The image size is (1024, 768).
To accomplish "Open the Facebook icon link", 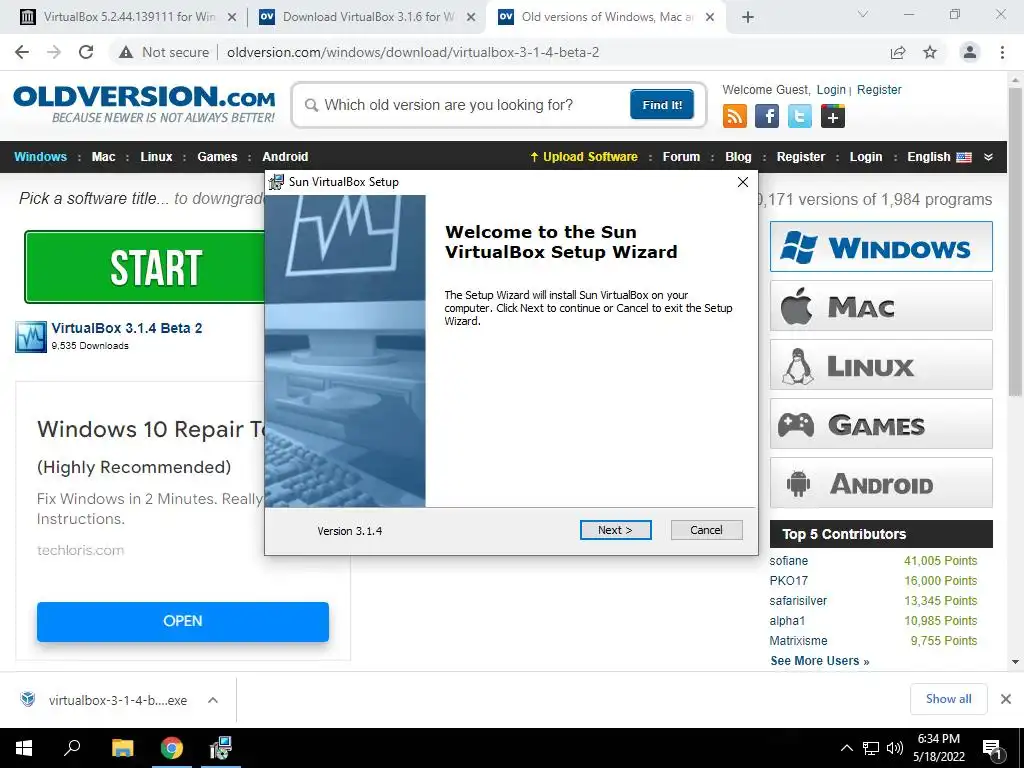I will pyautogui.click(x=767, y=116).
